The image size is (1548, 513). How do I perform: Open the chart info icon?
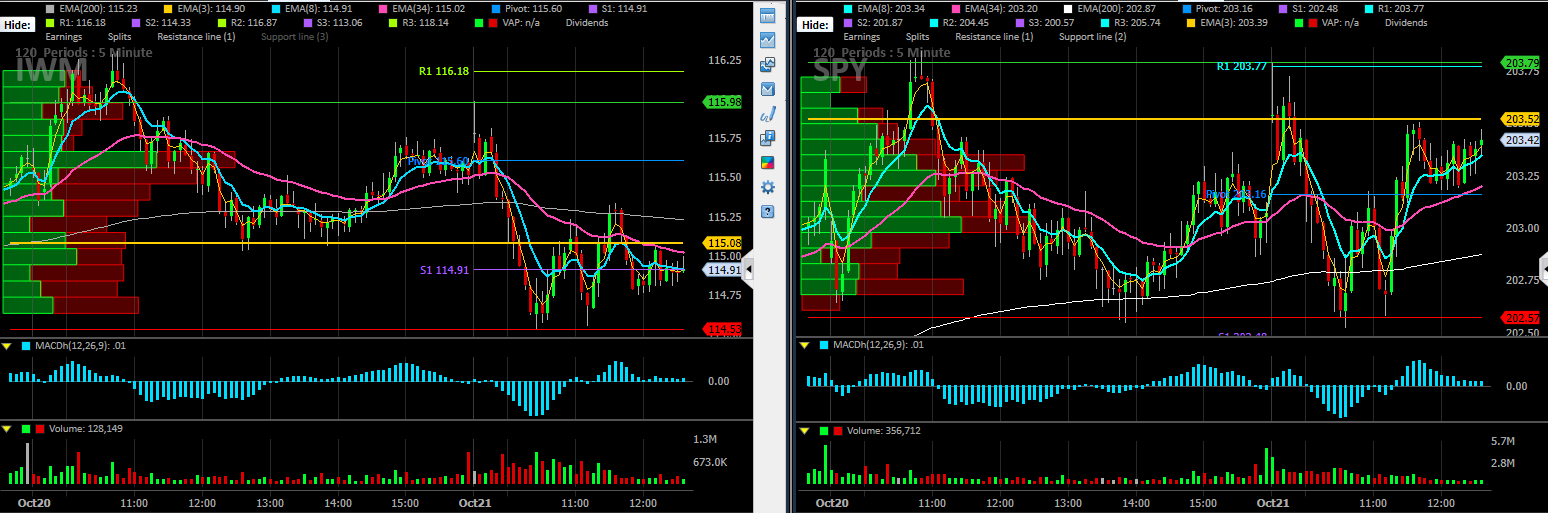[x=768, y=138]
